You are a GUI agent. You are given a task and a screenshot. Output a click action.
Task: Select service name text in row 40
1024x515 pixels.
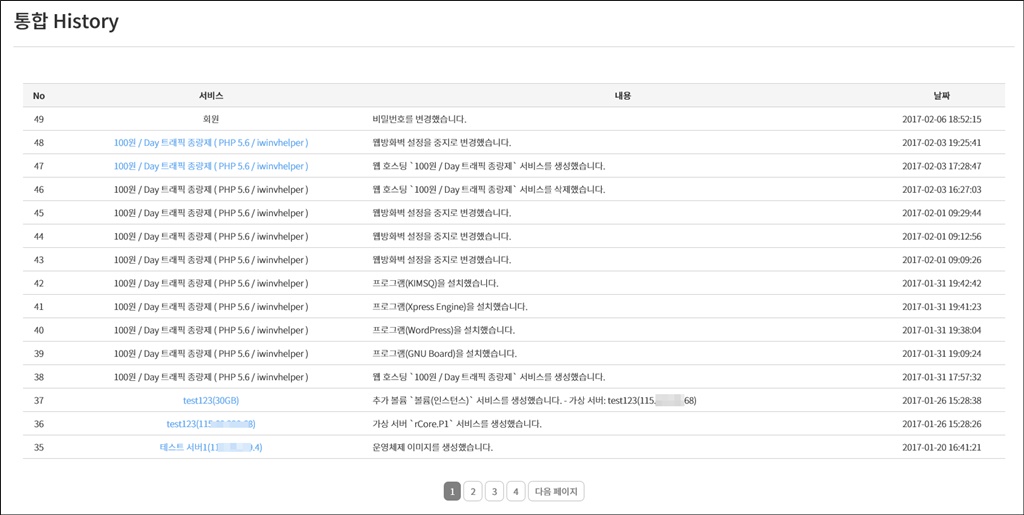[211, 330]
